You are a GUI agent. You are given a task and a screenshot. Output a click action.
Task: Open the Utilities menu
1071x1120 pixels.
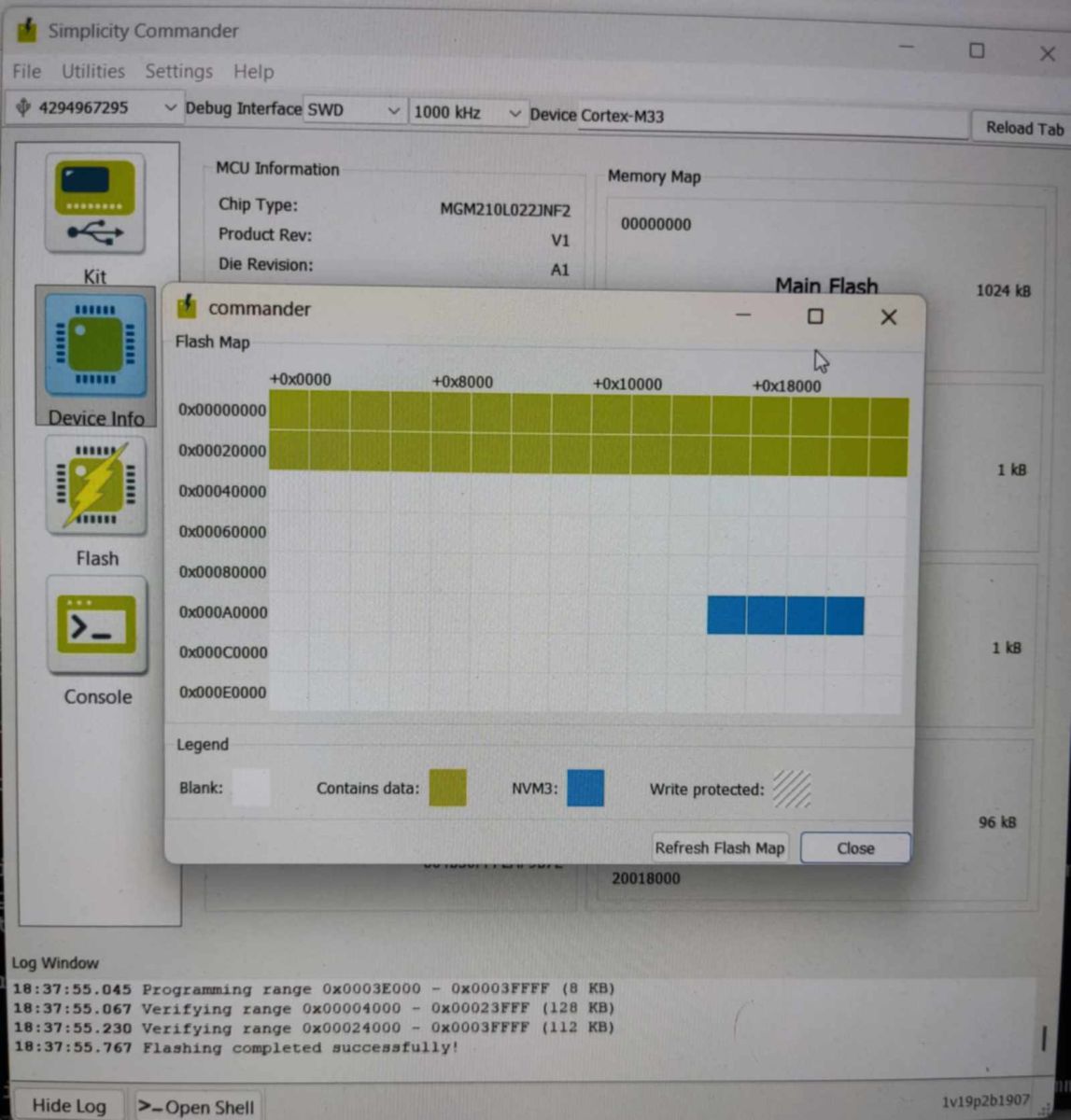[x=92, y=71]
